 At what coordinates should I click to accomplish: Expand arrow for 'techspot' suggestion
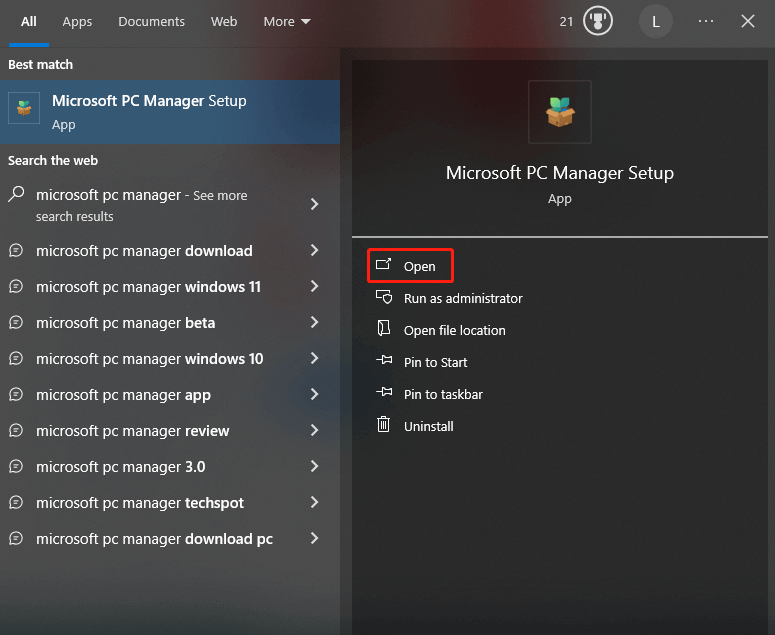click(314, 503)
